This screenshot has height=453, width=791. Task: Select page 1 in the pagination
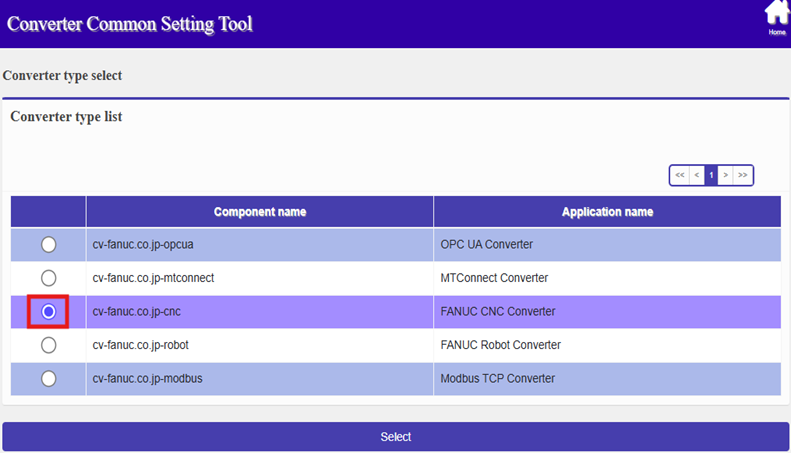pos(711,175)
